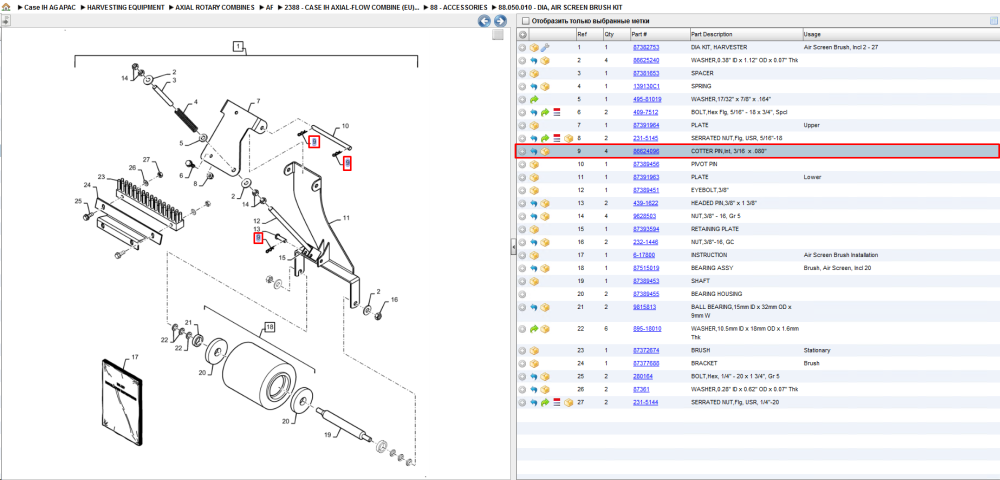Click the blue arrow icon on COTTER PIN row
This screenshot has width=1000, height=480.
534,151
